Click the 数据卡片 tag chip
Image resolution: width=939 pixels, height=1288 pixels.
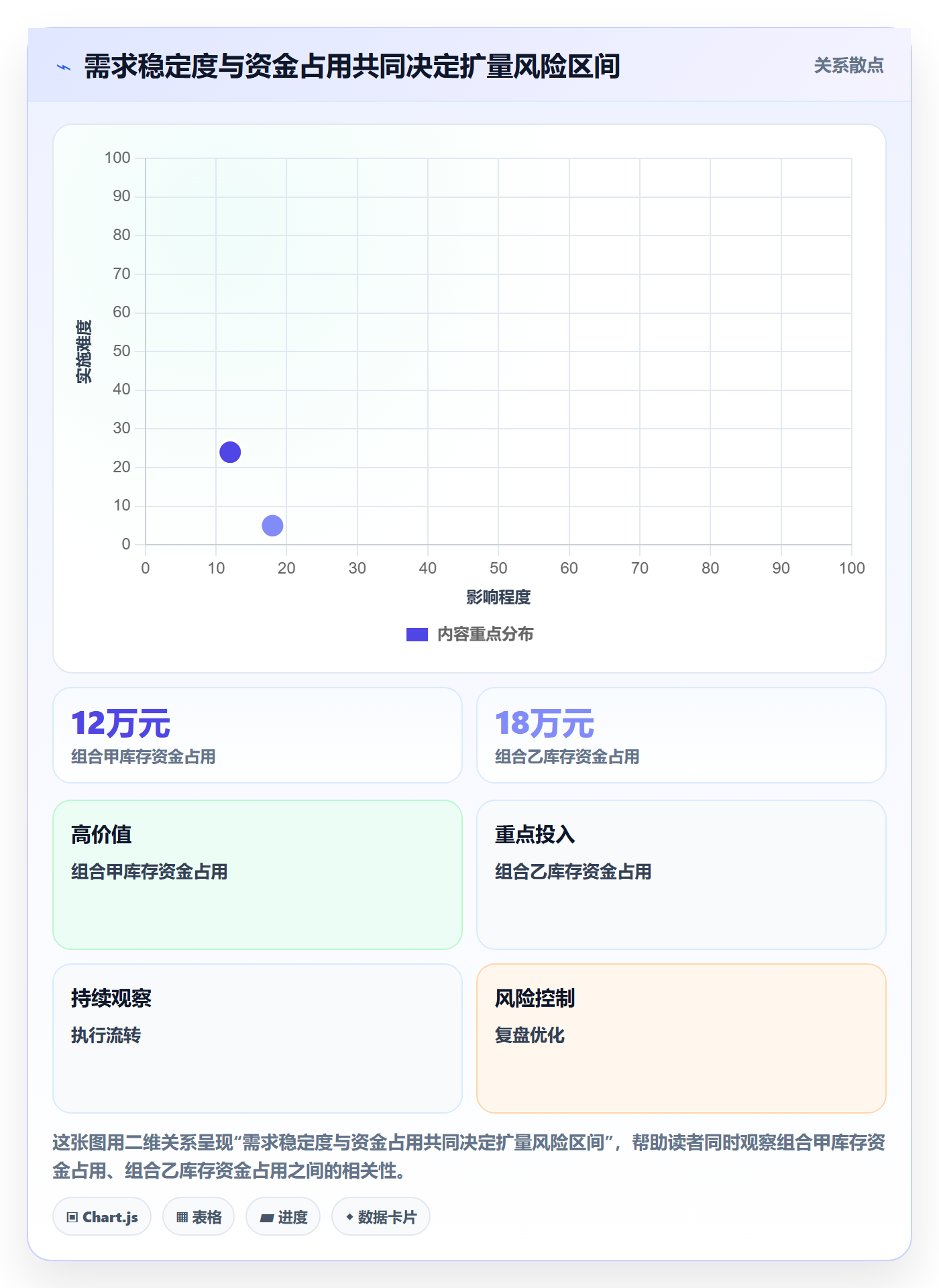pos(381,1216)
